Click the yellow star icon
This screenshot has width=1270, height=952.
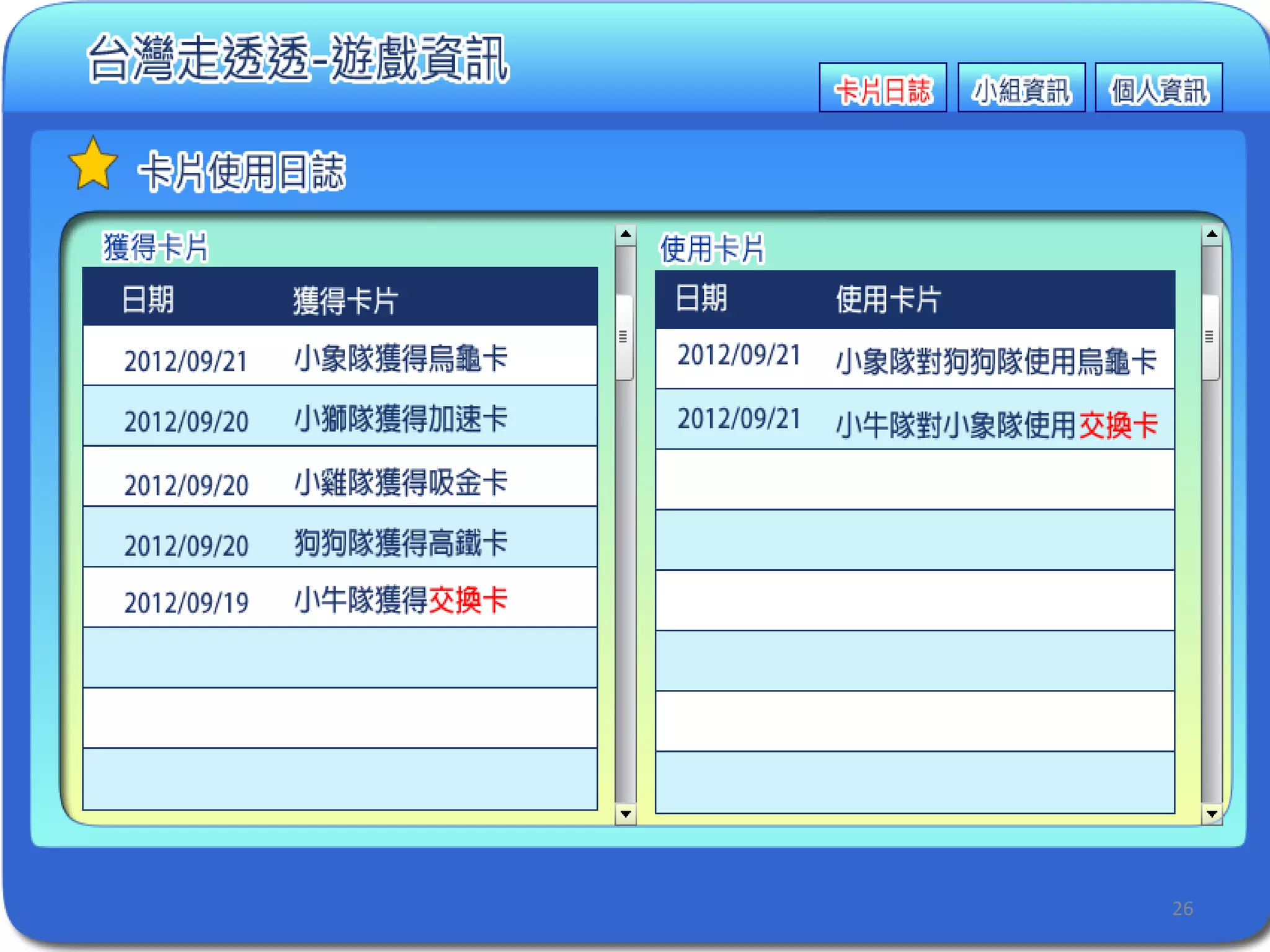pyautogui.click(x=93, y=164)
